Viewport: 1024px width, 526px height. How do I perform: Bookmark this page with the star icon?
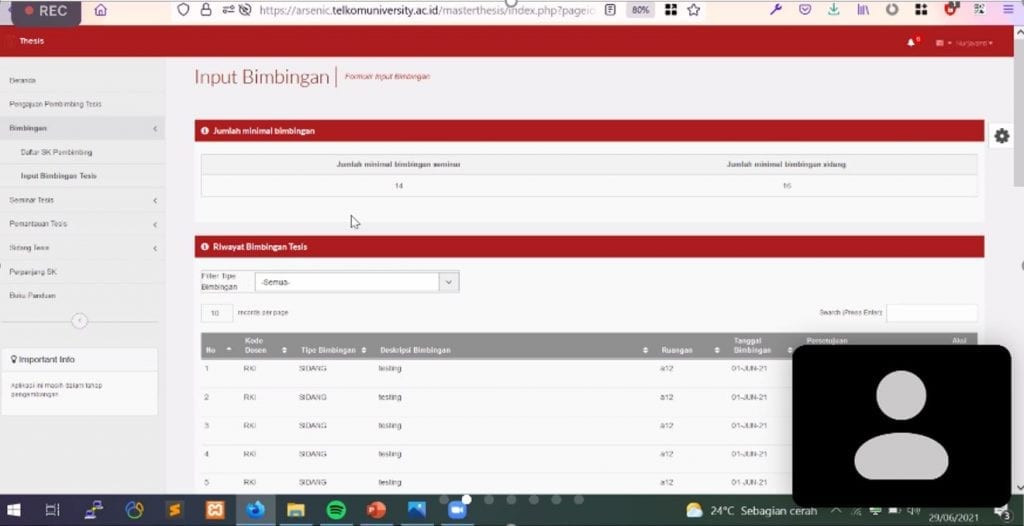point(693,10)
